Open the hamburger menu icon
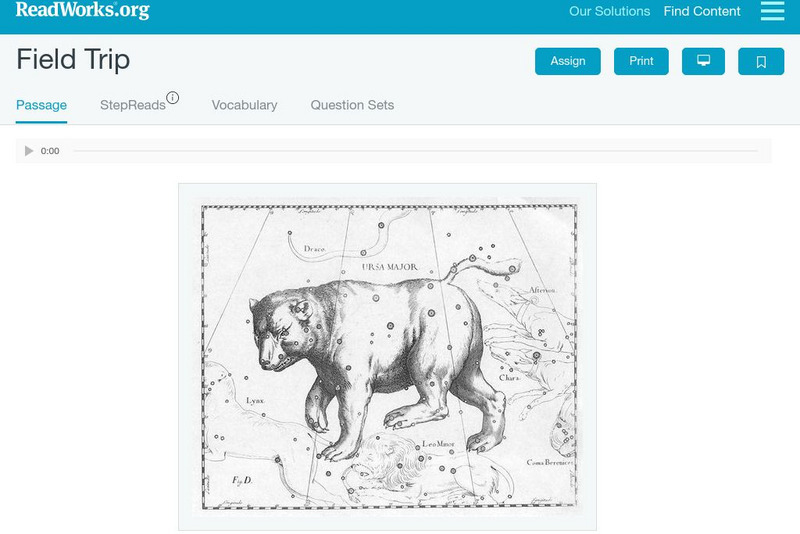The image size is (800, 534). coord(772,11)
